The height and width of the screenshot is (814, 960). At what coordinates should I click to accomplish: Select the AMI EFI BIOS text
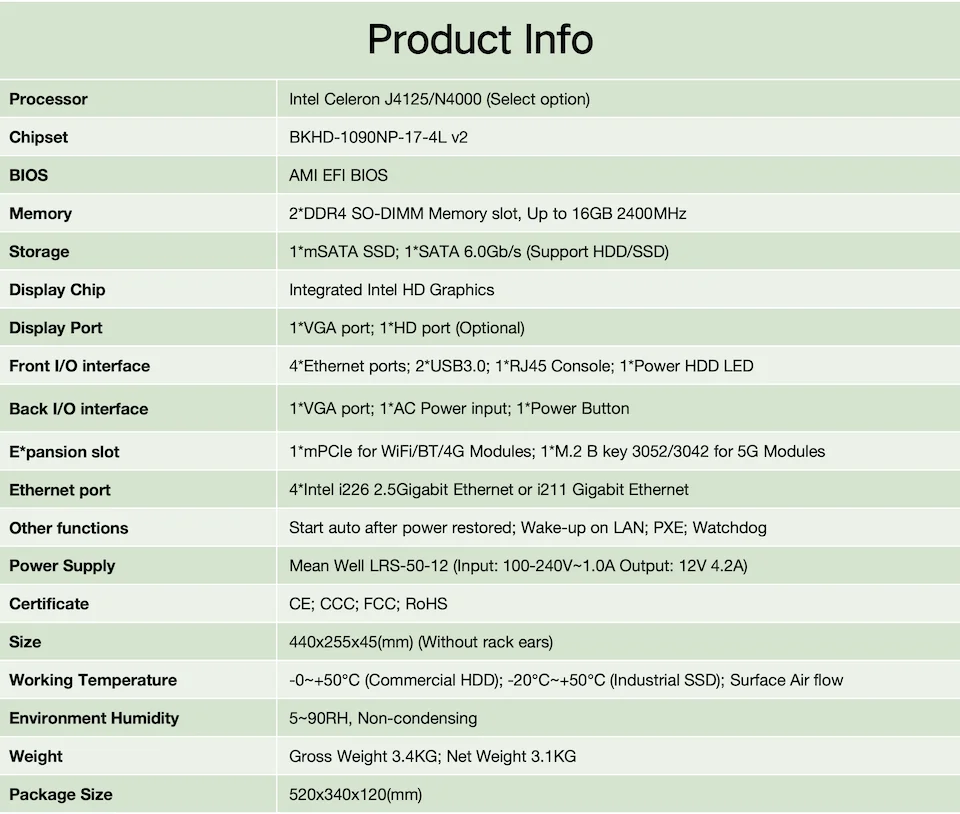tap(338, 175)
